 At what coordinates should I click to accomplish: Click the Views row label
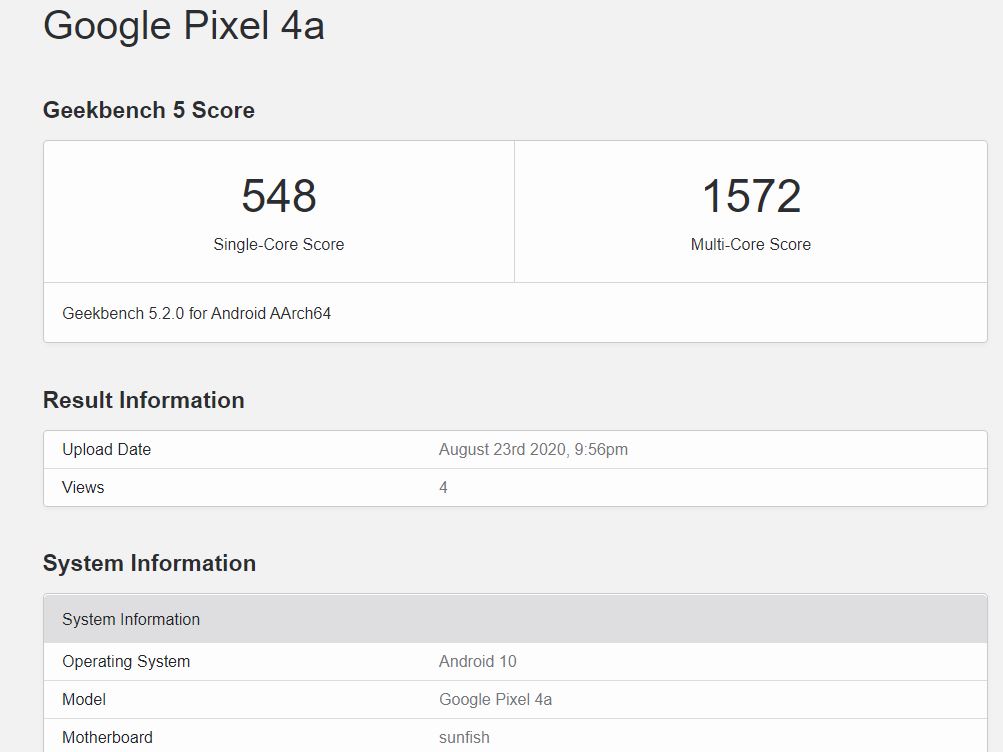point(83,487)
